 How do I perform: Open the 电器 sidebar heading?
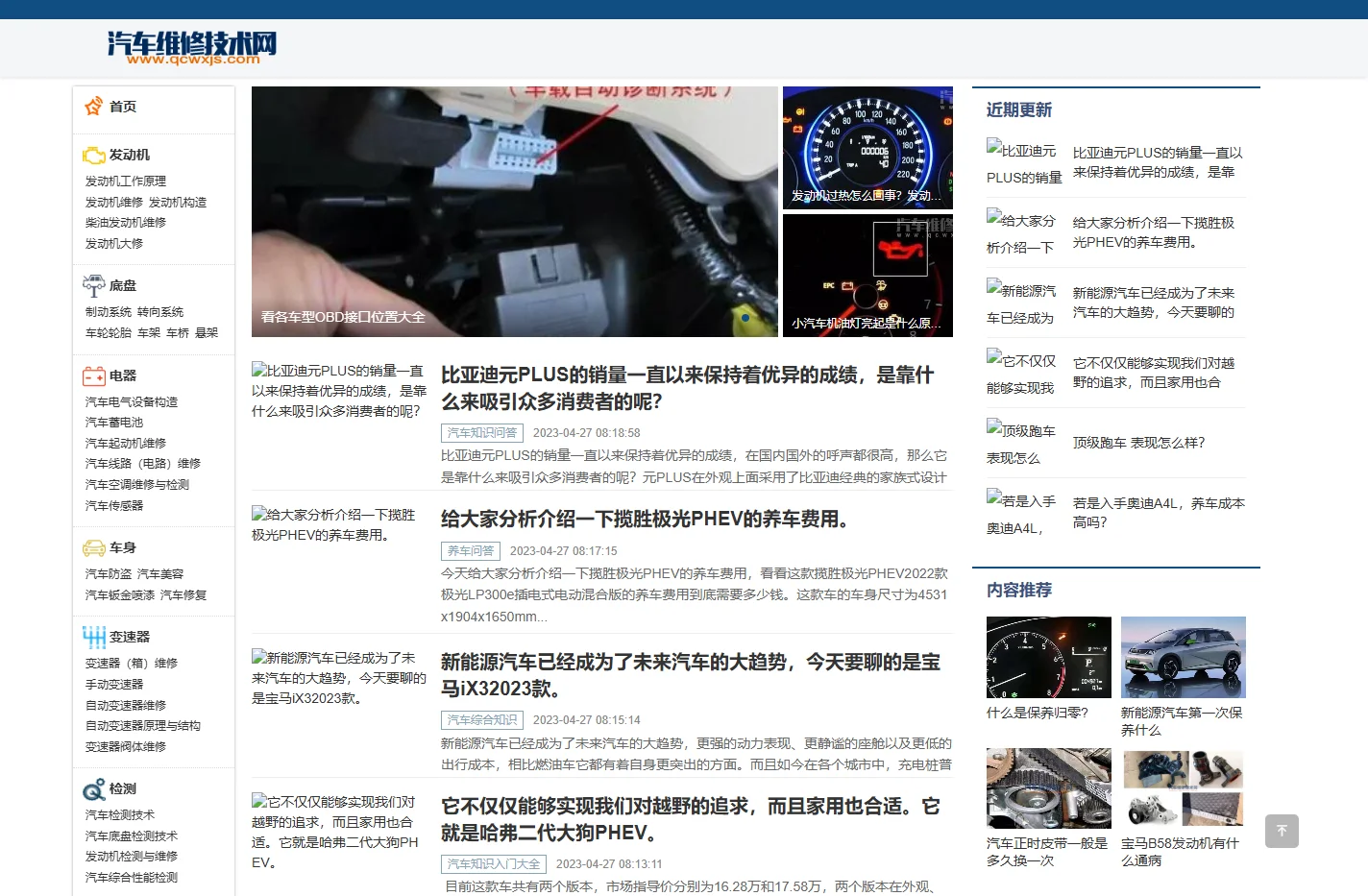[x=123, y=375]
